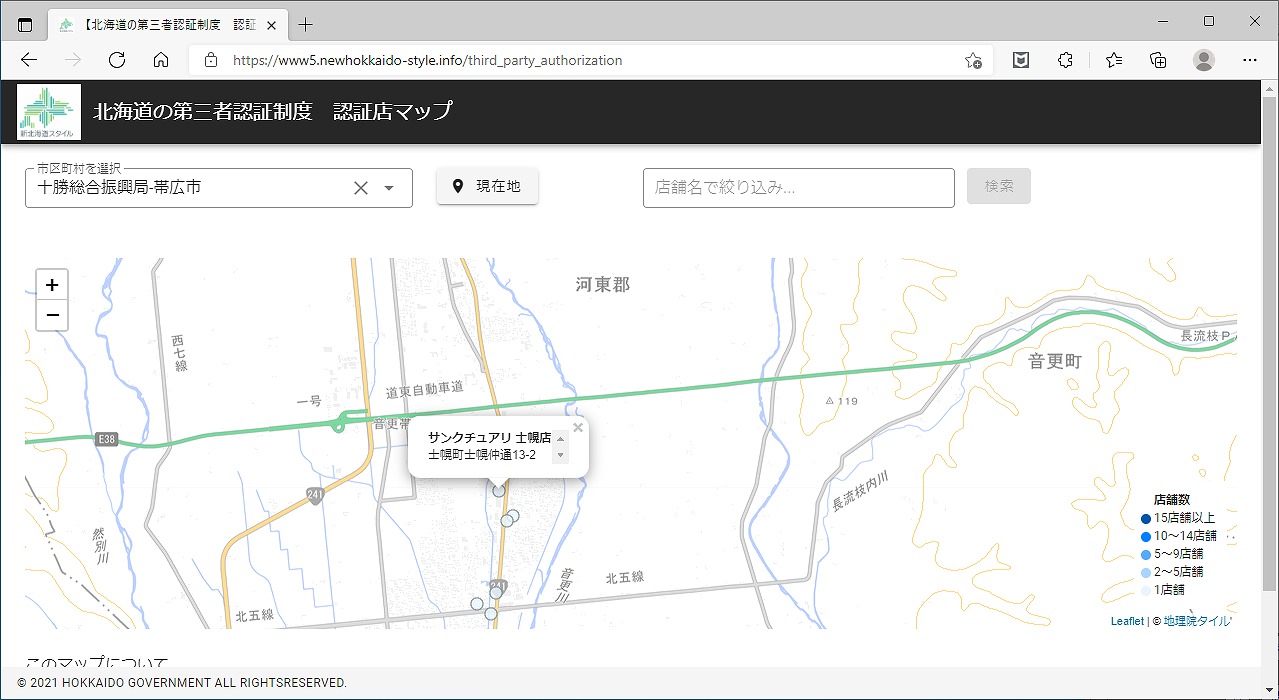The image size is (1279, 700).
Task: Go back to previous page
Action: [29, 60]
